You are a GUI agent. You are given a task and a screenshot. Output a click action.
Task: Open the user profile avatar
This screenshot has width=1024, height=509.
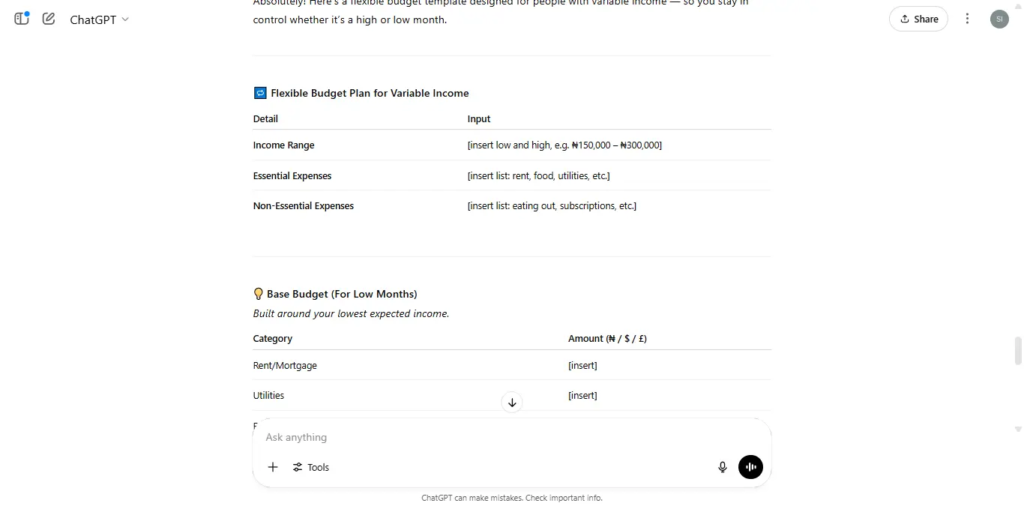[x=999, y=19]
